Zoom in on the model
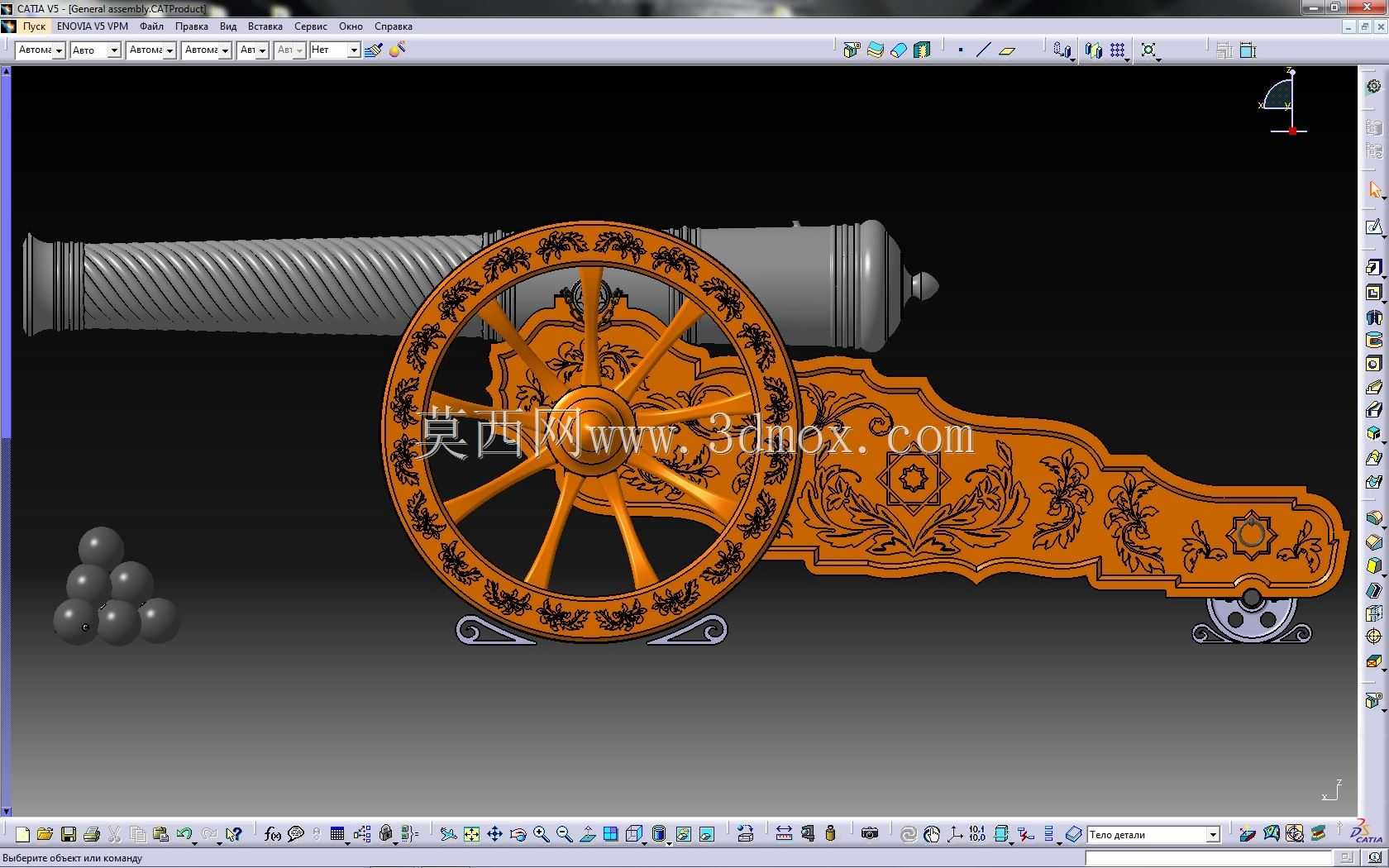 coord(541,834)
